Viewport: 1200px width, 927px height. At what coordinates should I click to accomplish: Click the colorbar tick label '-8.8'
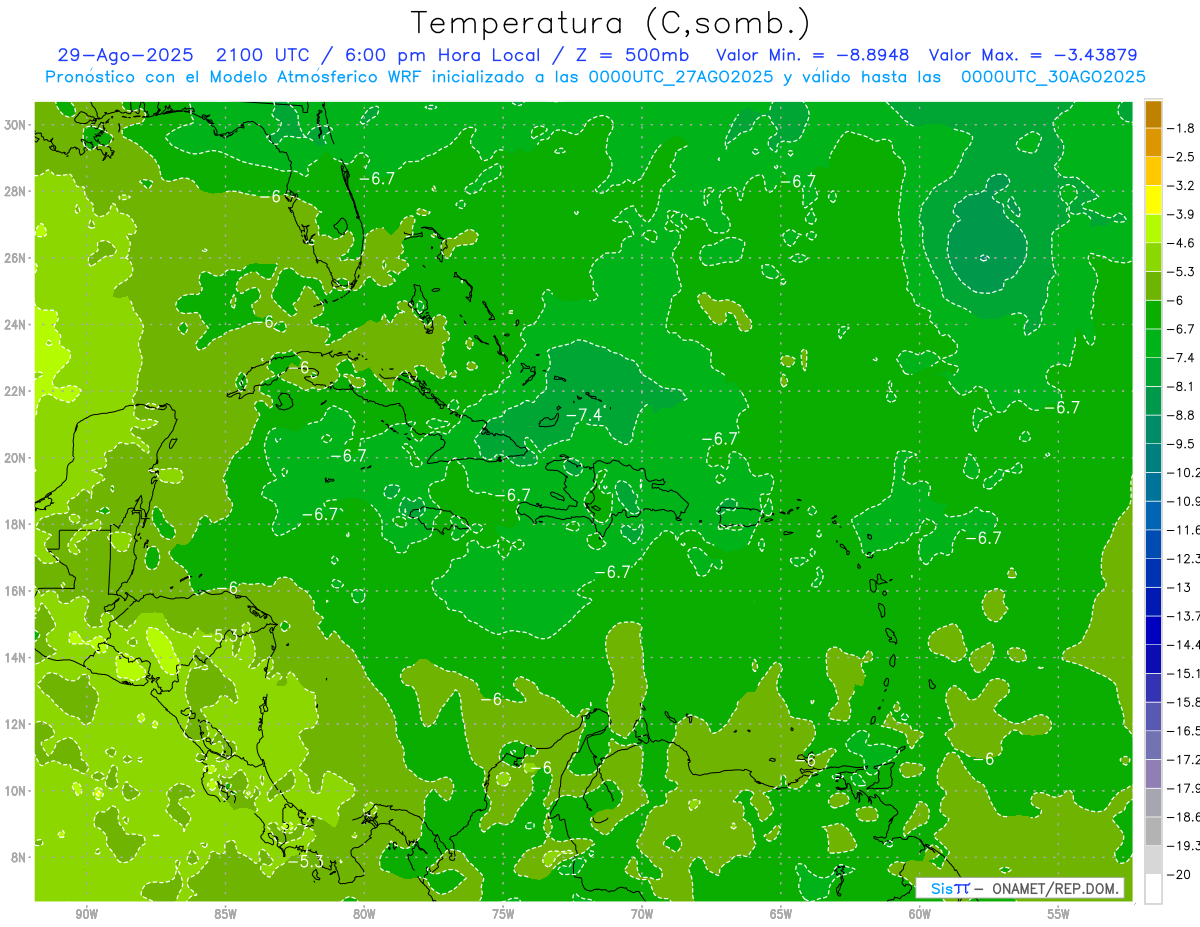click(1181, 415)
